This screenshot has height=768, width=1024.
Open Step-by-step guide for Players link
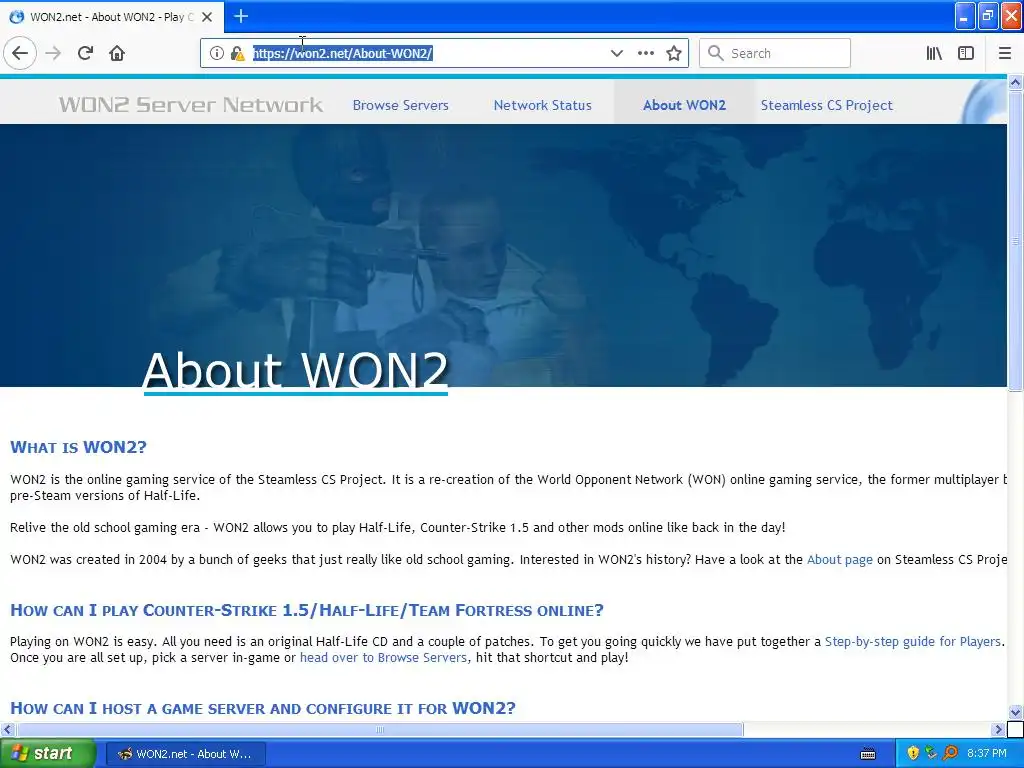pyautogui.click(x=912, y=641)
